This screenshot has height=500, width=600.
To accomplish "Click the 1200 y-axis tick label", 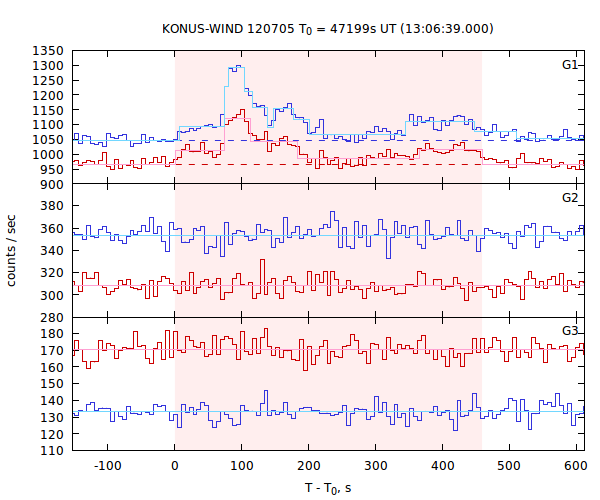I will coord(48,96).
